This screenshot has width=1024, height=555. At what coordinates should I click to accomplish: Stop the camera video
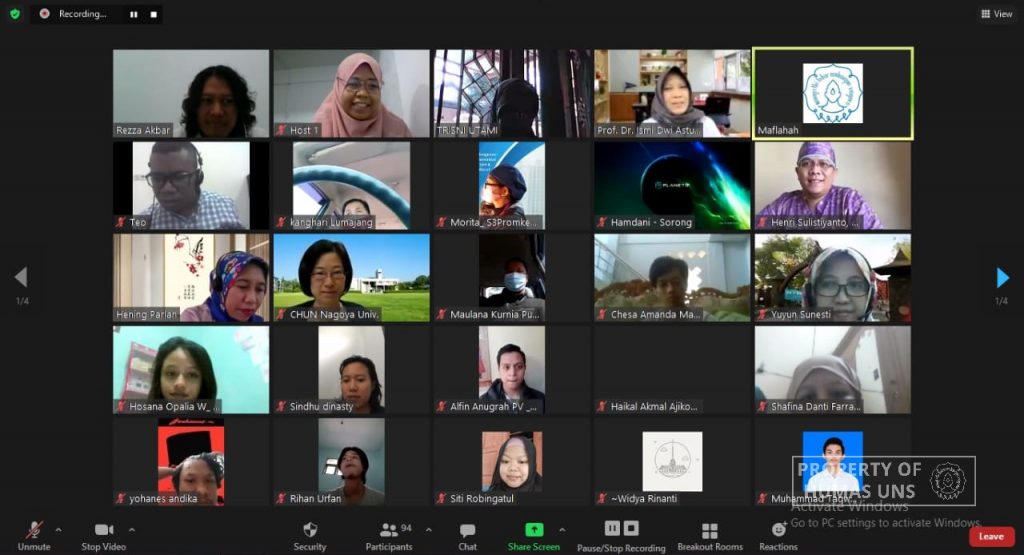click(x=103, y=535)
